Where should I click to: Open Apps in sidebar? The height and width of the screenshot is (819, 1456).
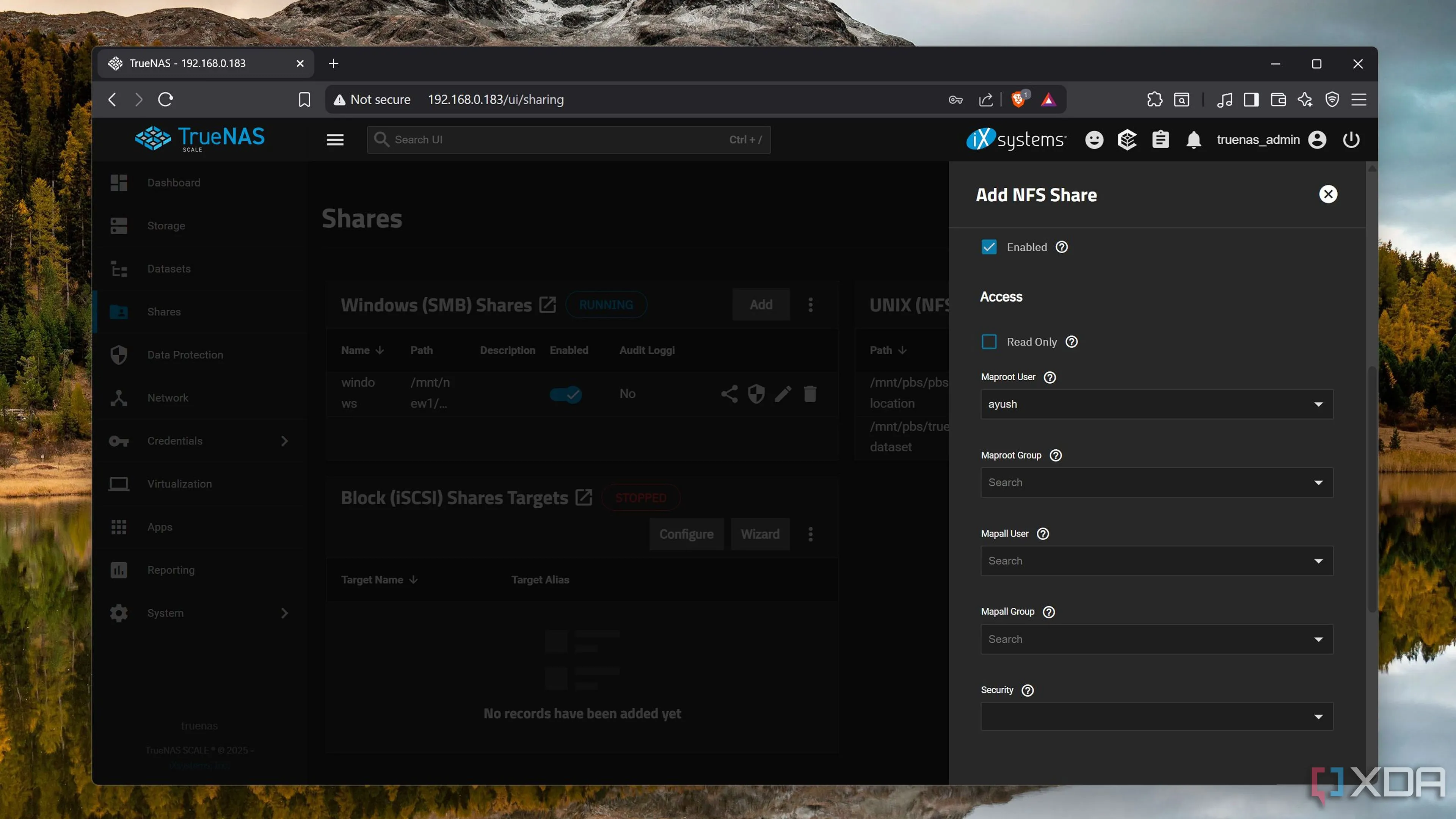(199, 527)
